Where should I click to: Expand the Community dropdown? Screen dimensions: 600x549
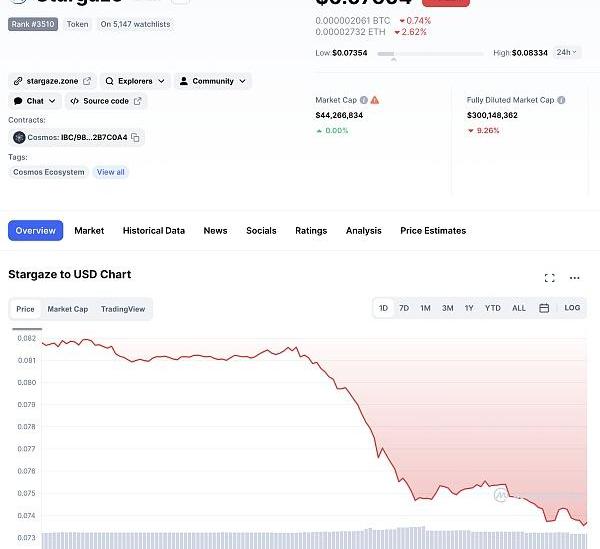pyautogui.click(x=213, y=81)
